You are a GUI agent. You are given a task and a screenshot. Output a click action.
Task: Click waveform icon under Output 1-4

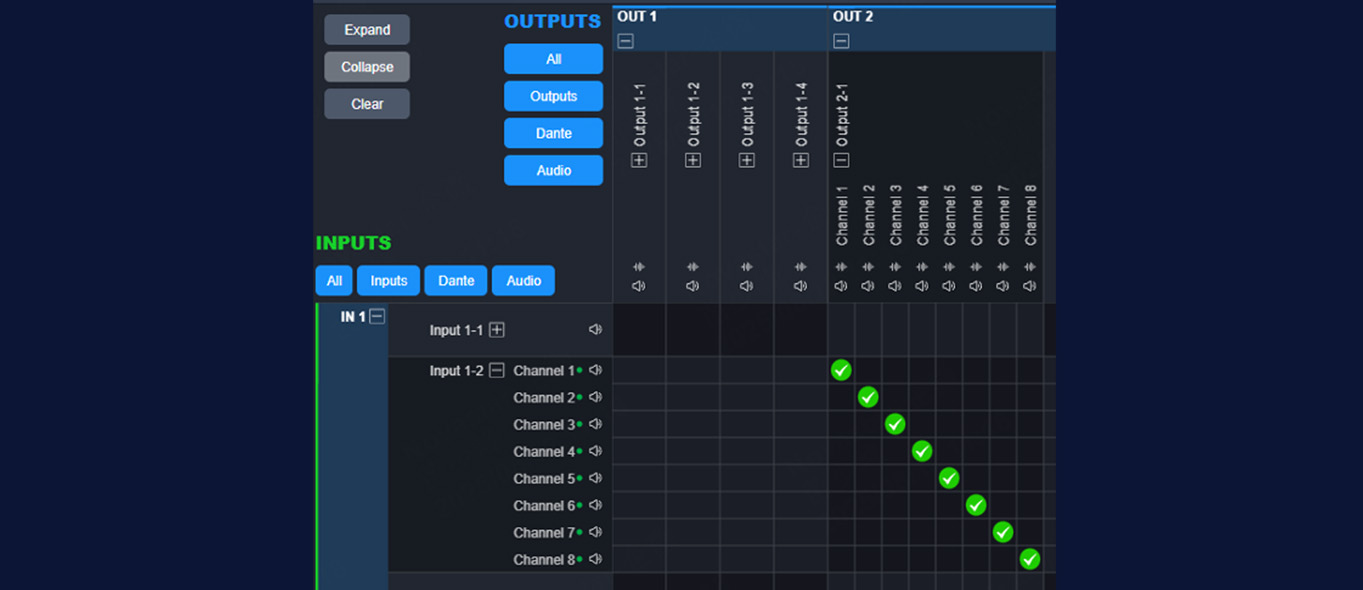(801, 267)
